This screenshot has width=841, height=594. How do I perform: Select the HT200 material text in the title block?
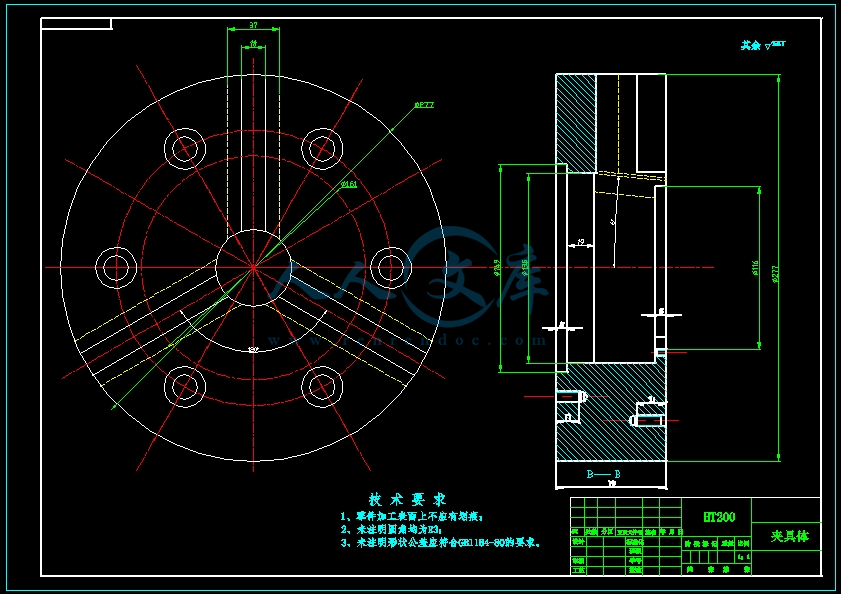point(719,517)
